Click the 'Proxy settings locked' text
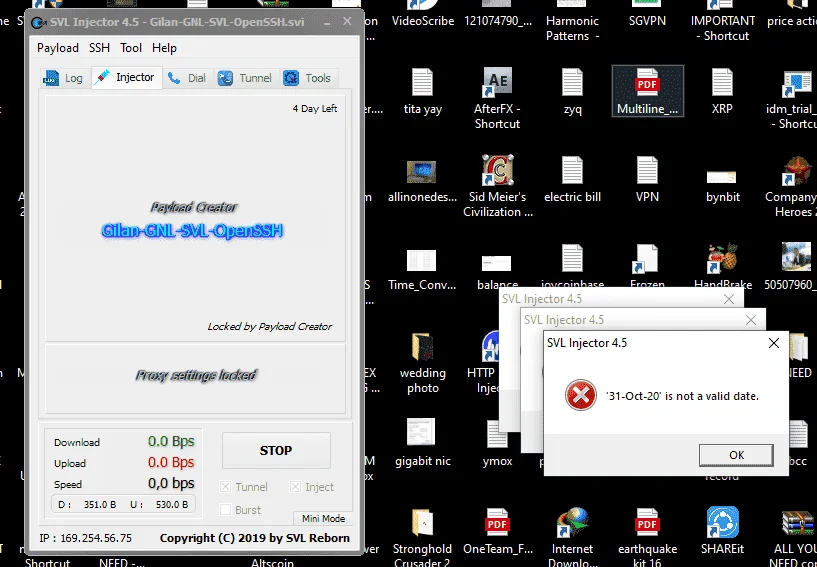 pos(196,375)
